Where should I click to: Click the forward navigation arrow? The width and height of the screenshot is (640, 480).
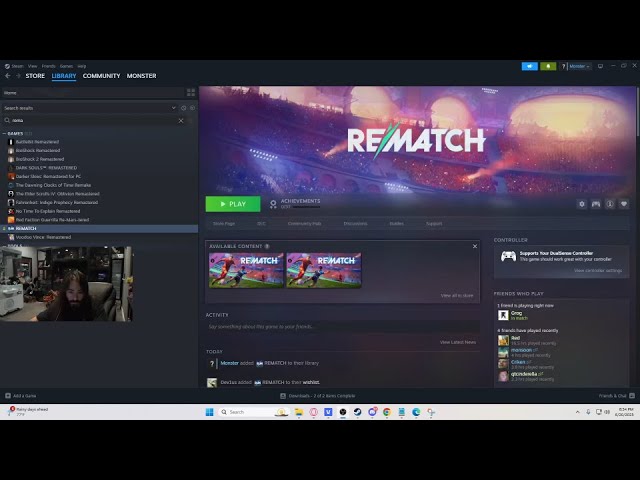(18, 76)
